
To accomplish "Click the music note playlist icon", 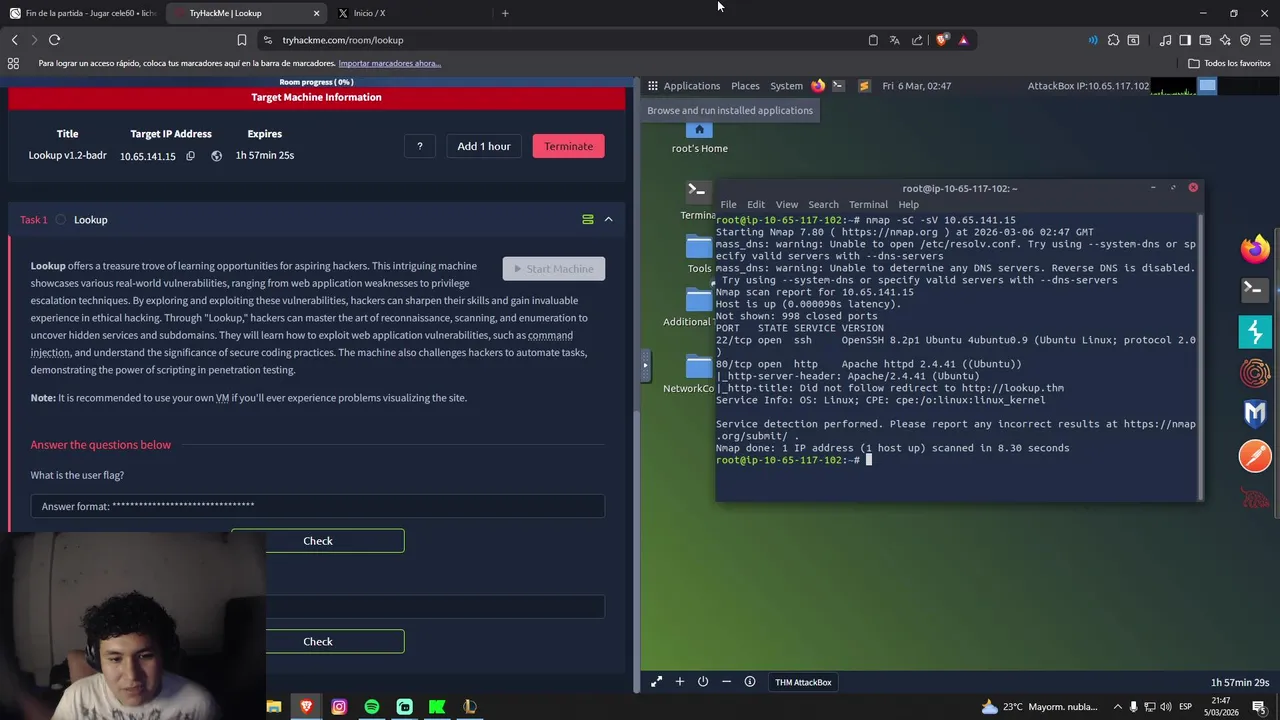I will coord(1165,40).
